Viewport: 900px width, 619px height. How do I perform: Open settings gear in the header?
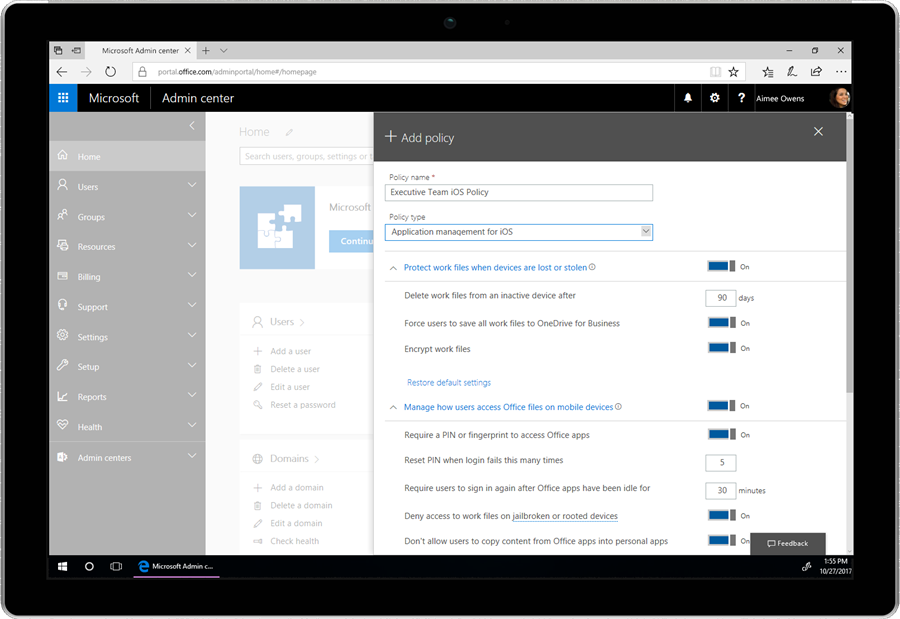coord(714,98)
